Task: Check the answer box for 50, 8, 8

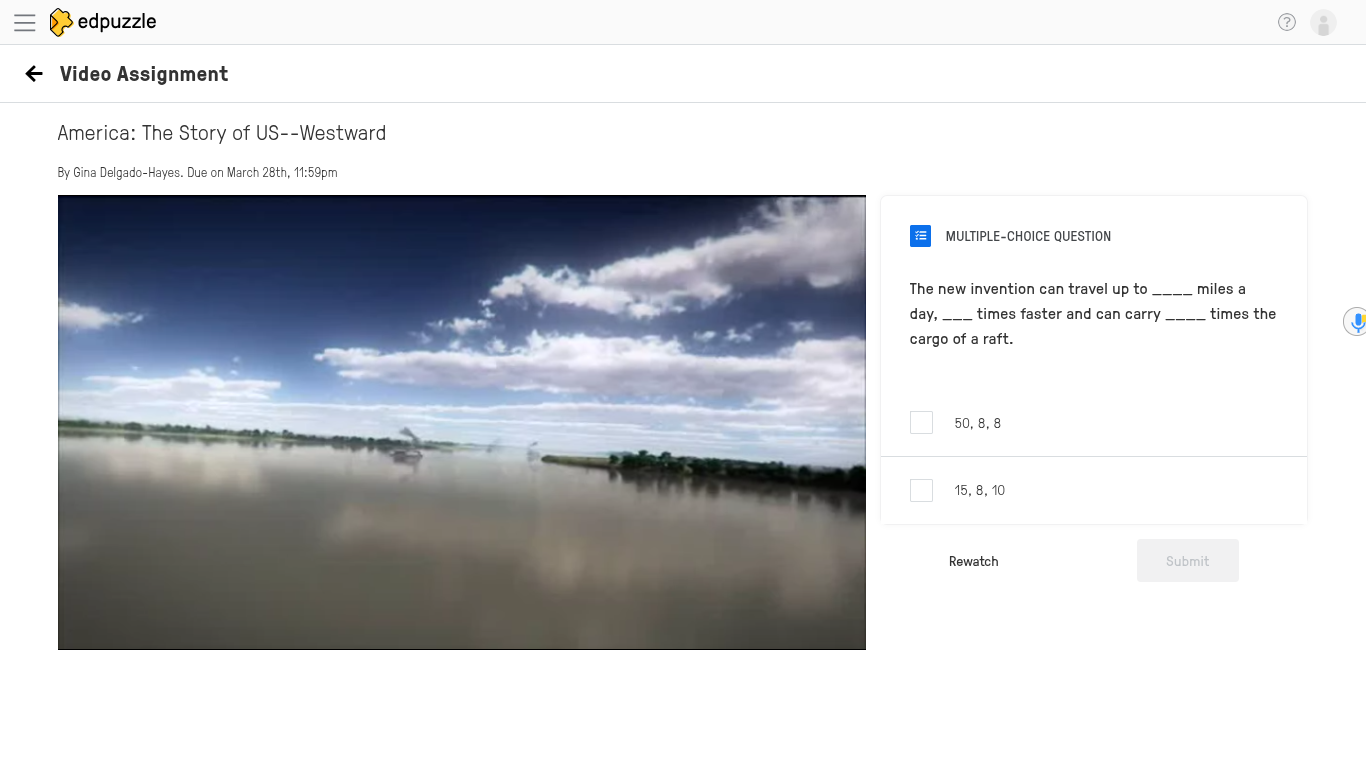Action: (x=921, y=423)
